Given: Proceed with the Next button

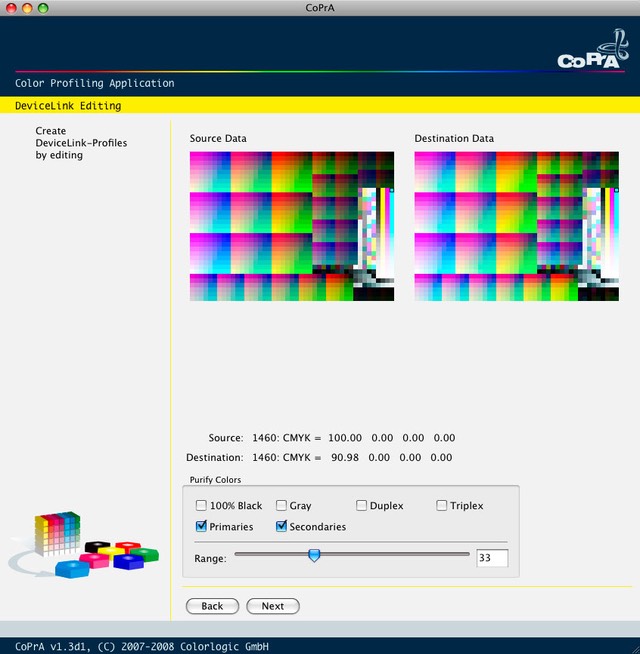Looking at the screenshot, I should pos(273,606).
